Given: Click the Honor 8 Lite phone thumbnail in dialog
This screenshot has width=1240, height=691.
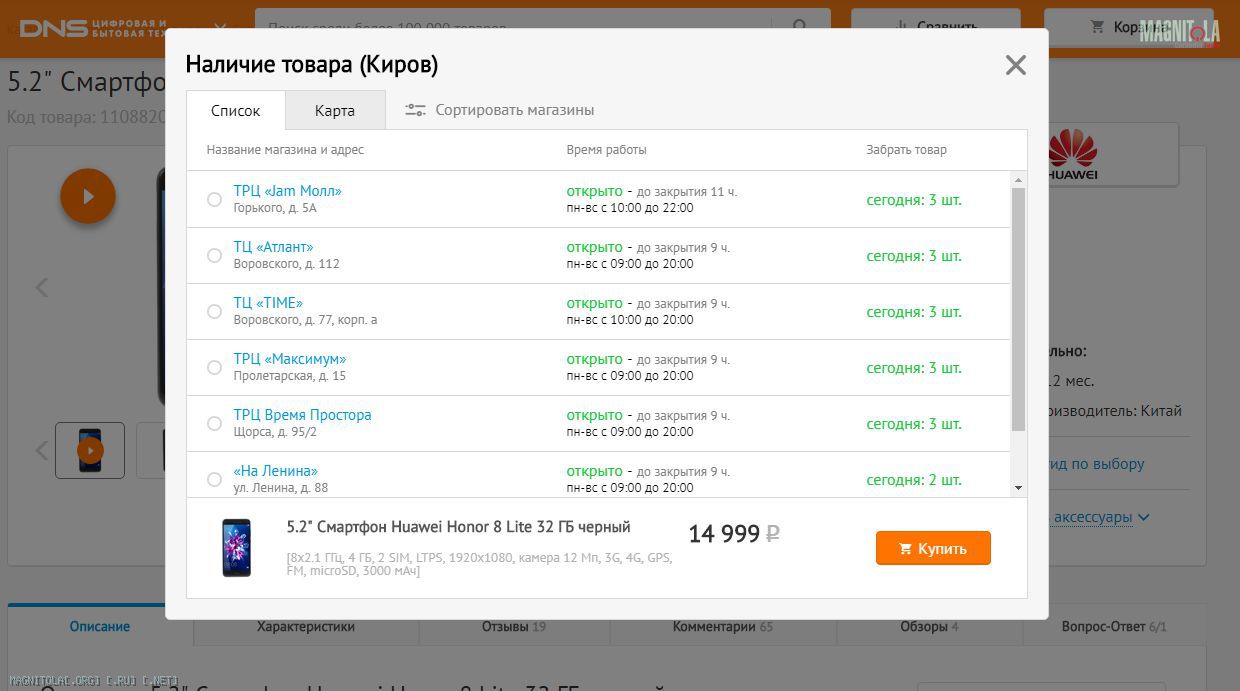Looking at the screenshot, I should [236, 548].
